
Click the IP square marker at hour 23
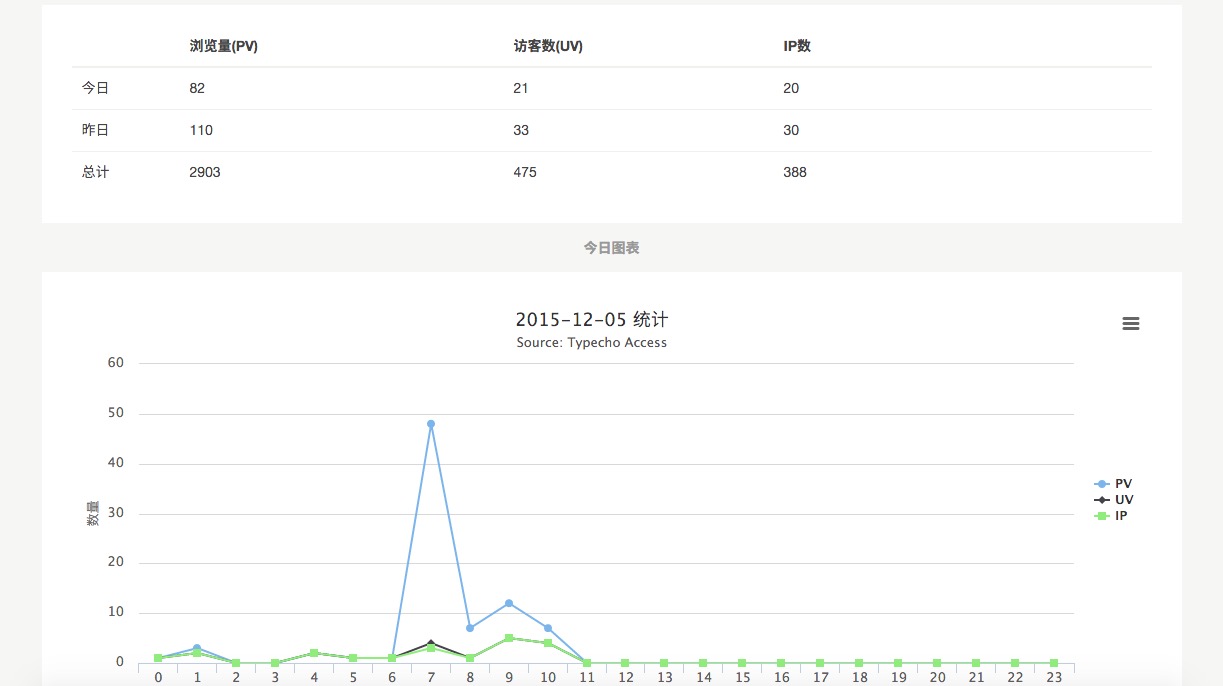tap(1053, 663)
